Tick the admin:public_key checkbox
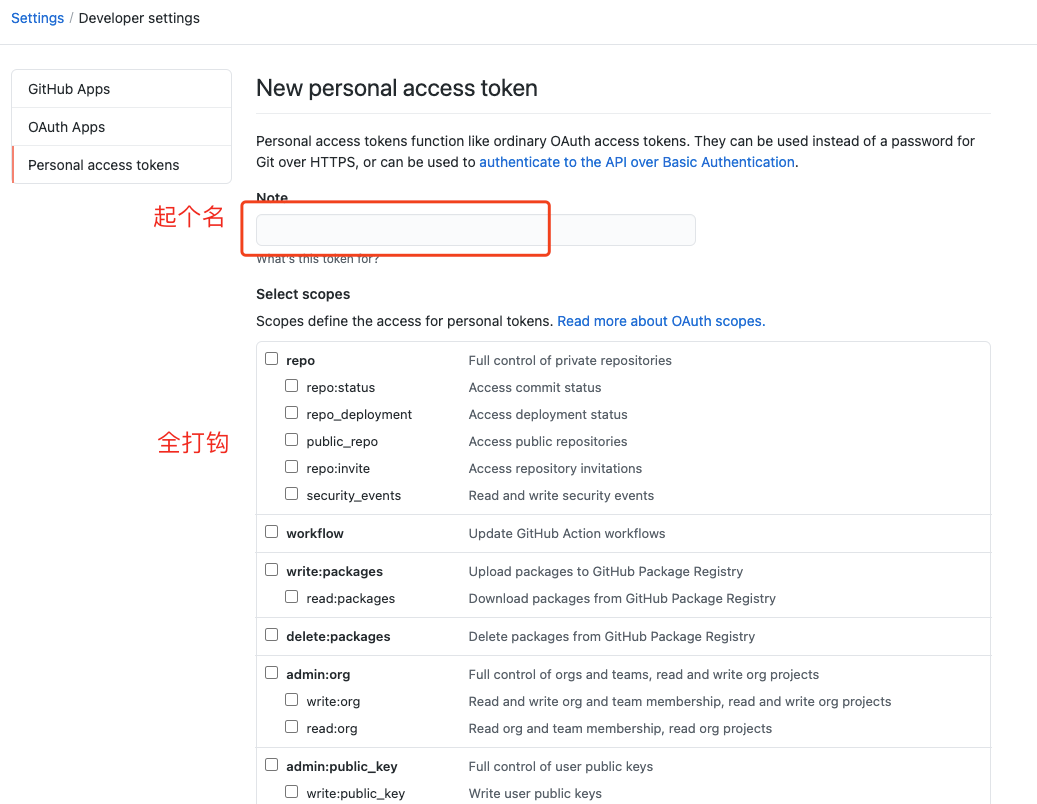Image resolution: width=1037 pixels, height=804 pixels. click(272, 765)
